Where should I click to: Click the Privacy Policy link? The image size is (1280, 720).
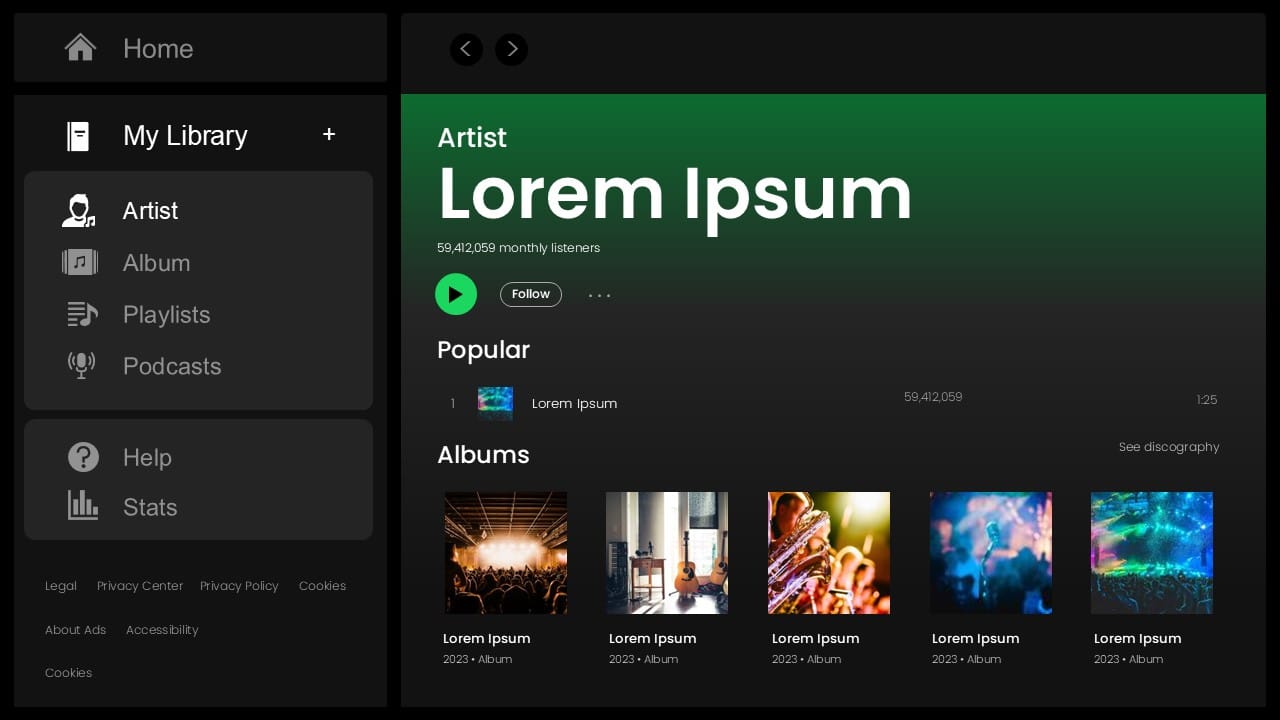[239, 586]
